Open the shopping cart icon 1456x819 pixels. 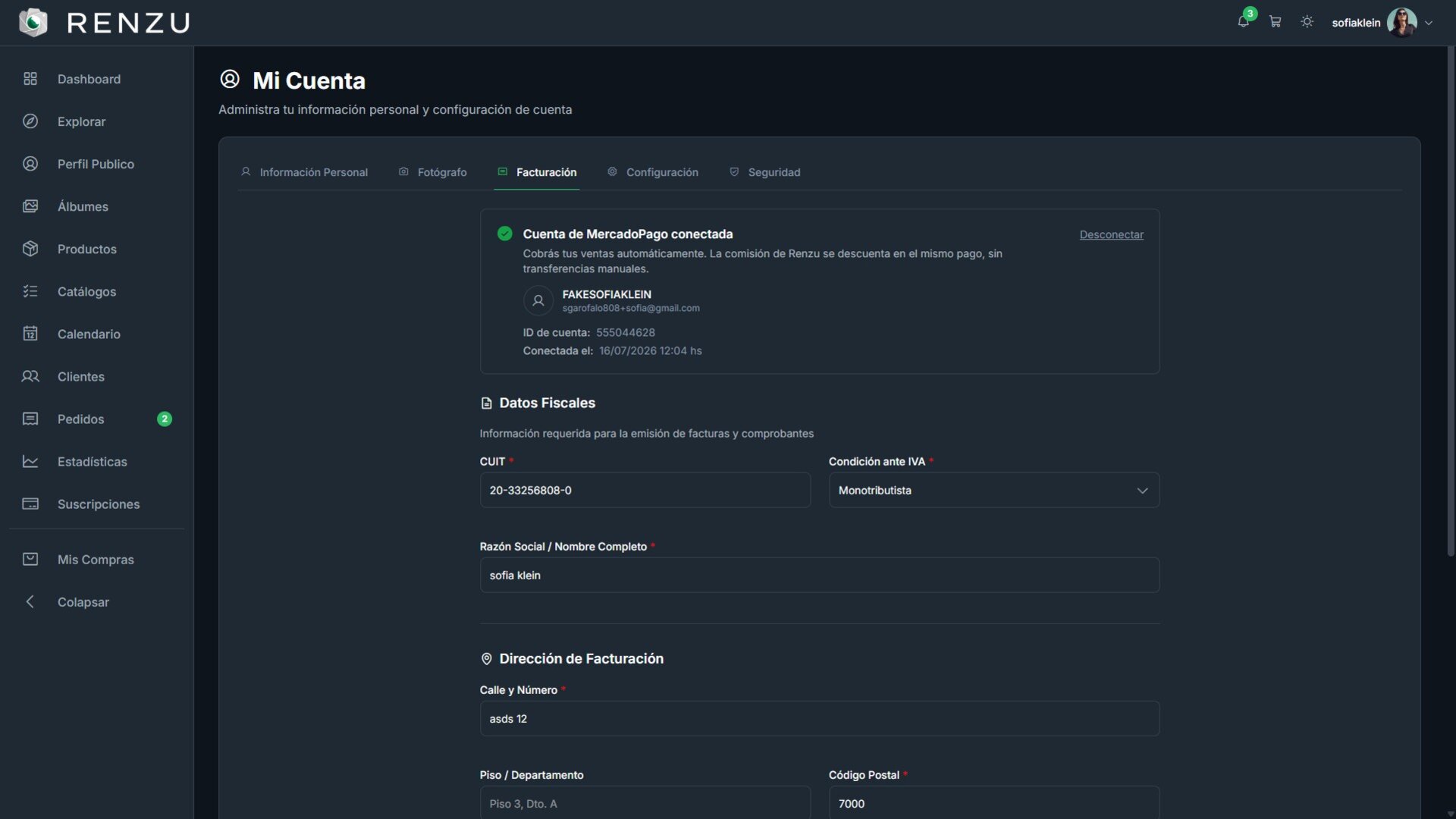(1276, 22)
